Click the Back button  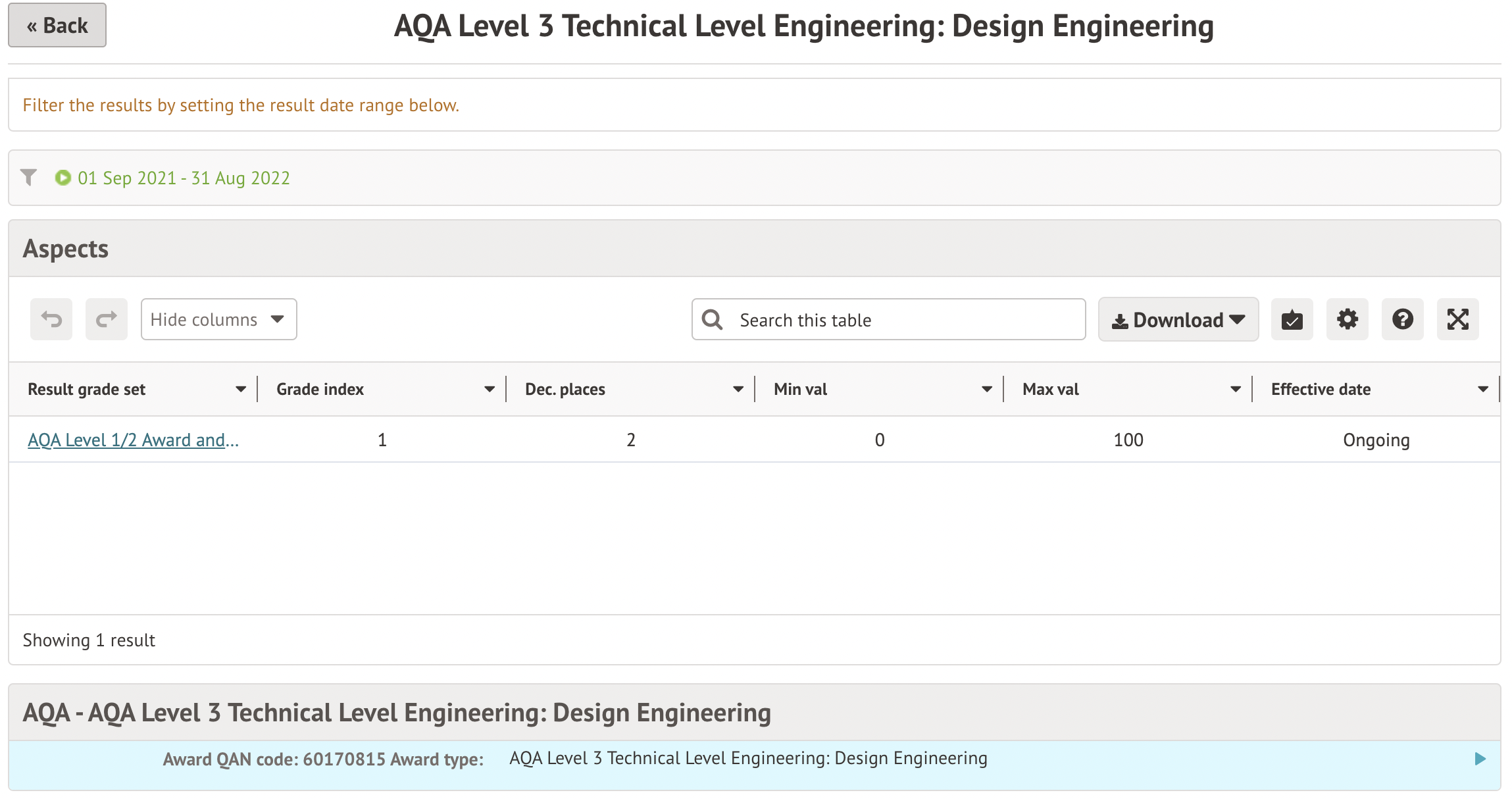(x=57, y=26)
